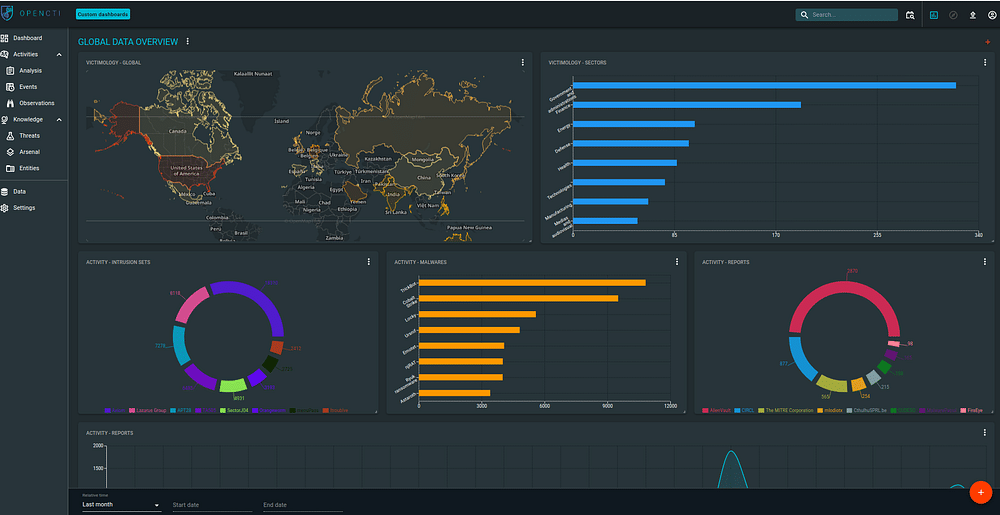Toggle The MITRE Corporation legend entry
The height and width of the screenshot is (515, 1000).
[788, 410]
